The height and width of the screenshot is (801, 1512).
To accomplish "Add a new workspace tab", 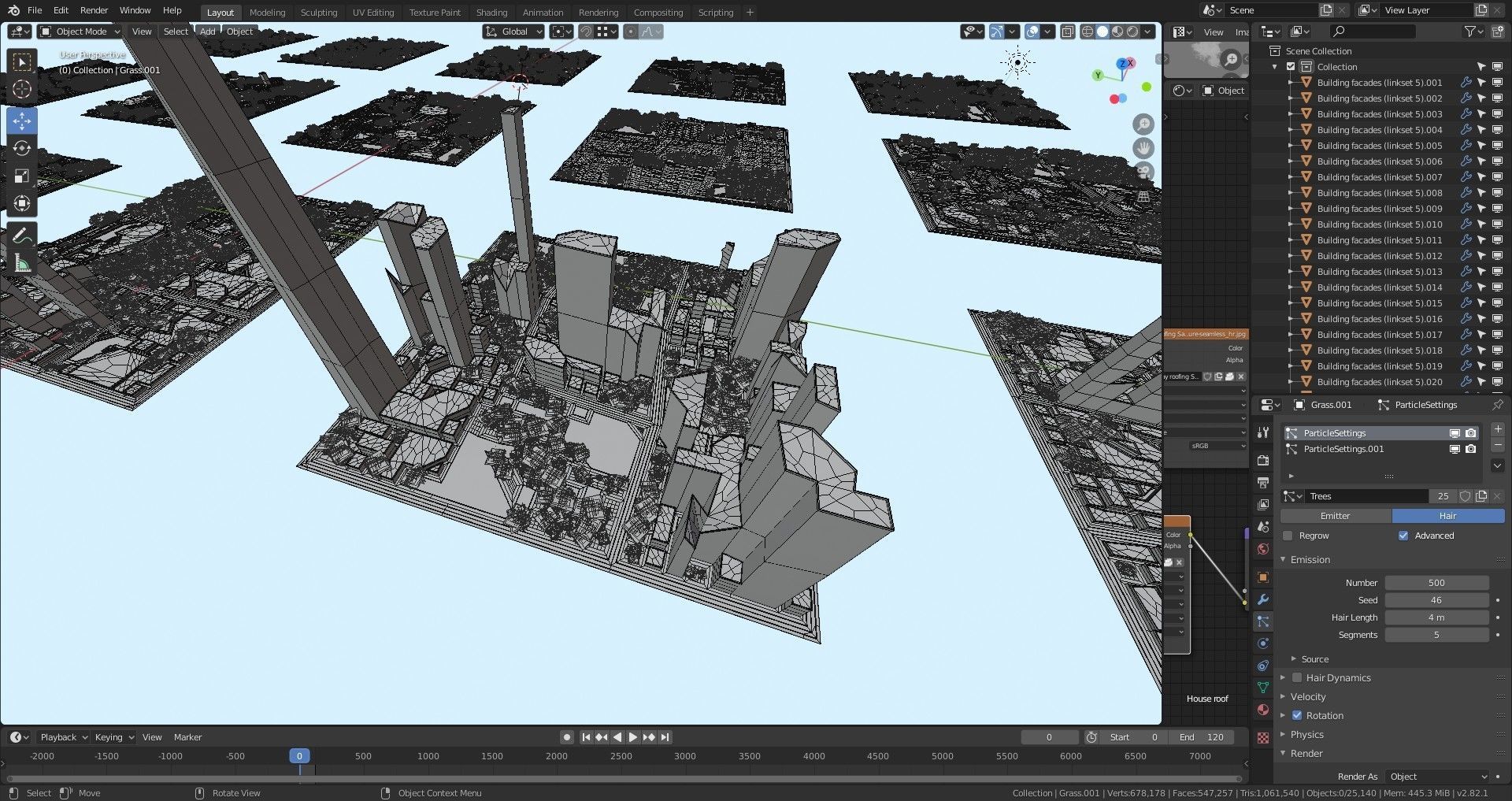I will (750, 12).
